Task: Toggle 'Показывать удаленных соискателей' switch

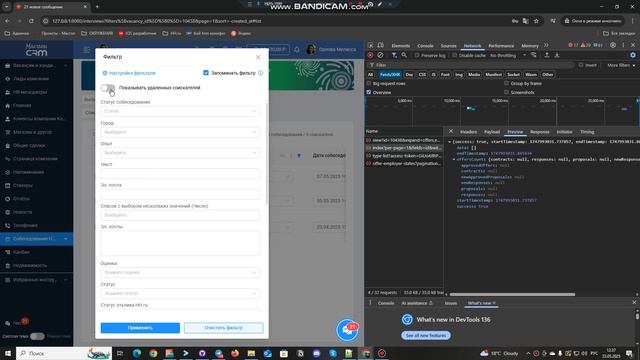Action: pos(108,88)
